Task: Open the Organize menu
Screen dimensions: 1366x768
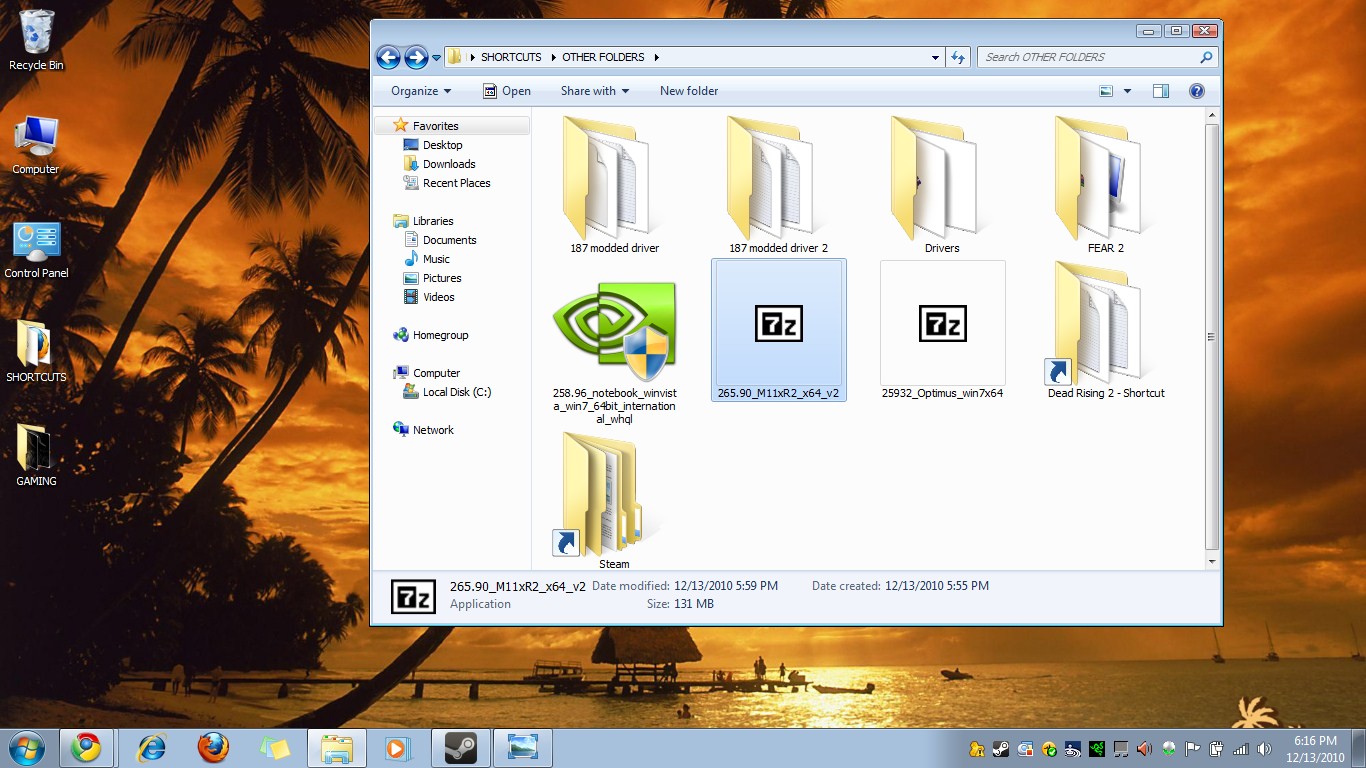Action: pos(421,91)
